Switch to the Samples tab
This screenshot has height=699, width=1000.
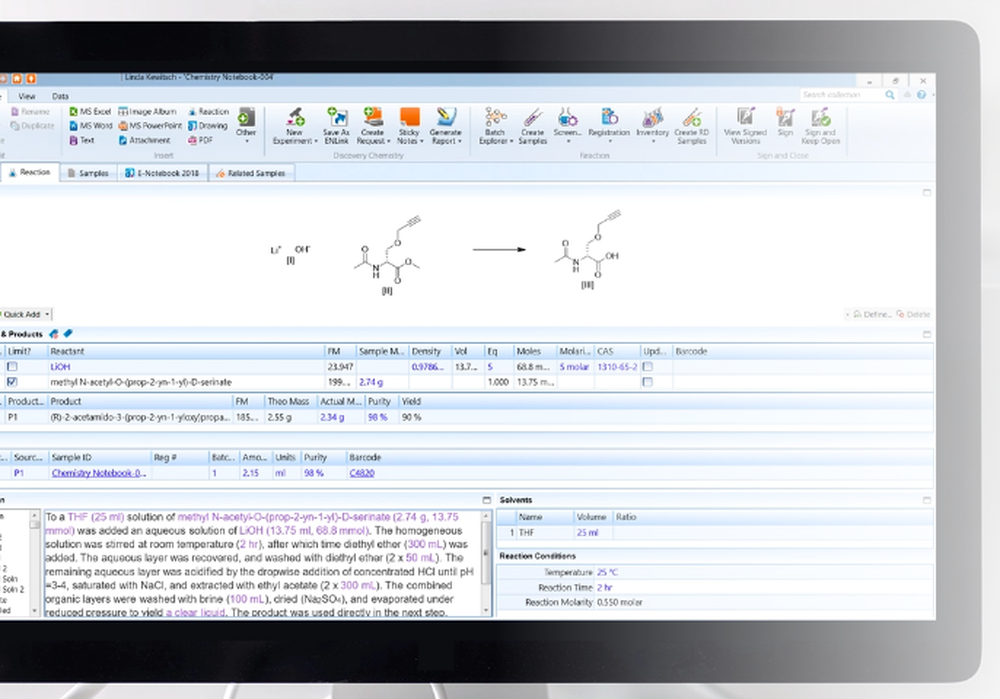coord(92,172)
